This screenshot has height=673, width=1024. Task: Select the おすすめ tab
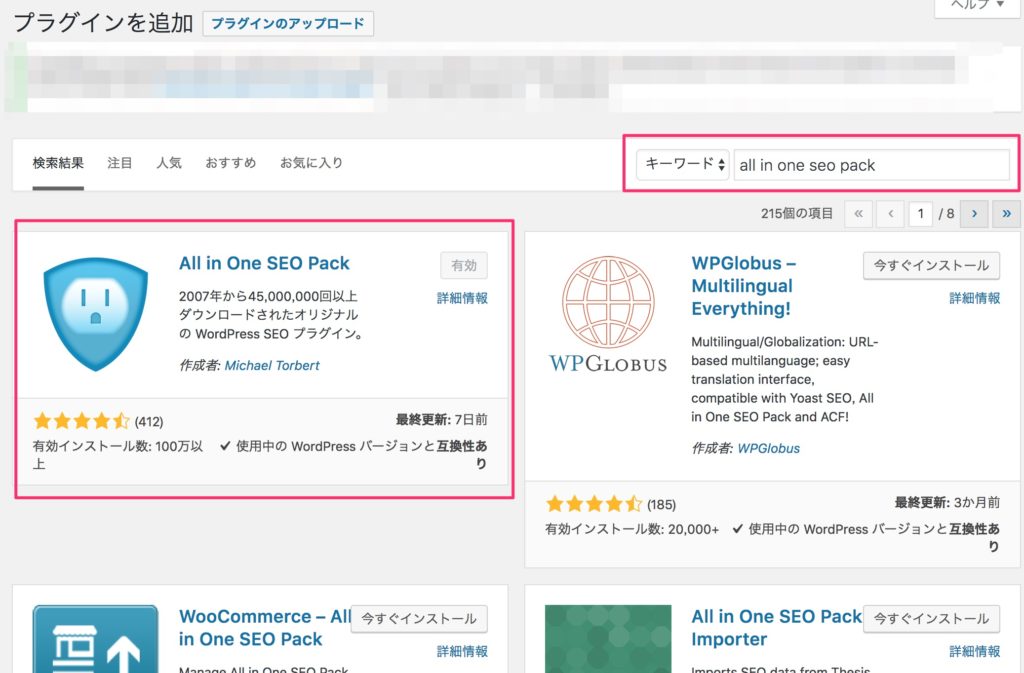[x=231, y=163]
